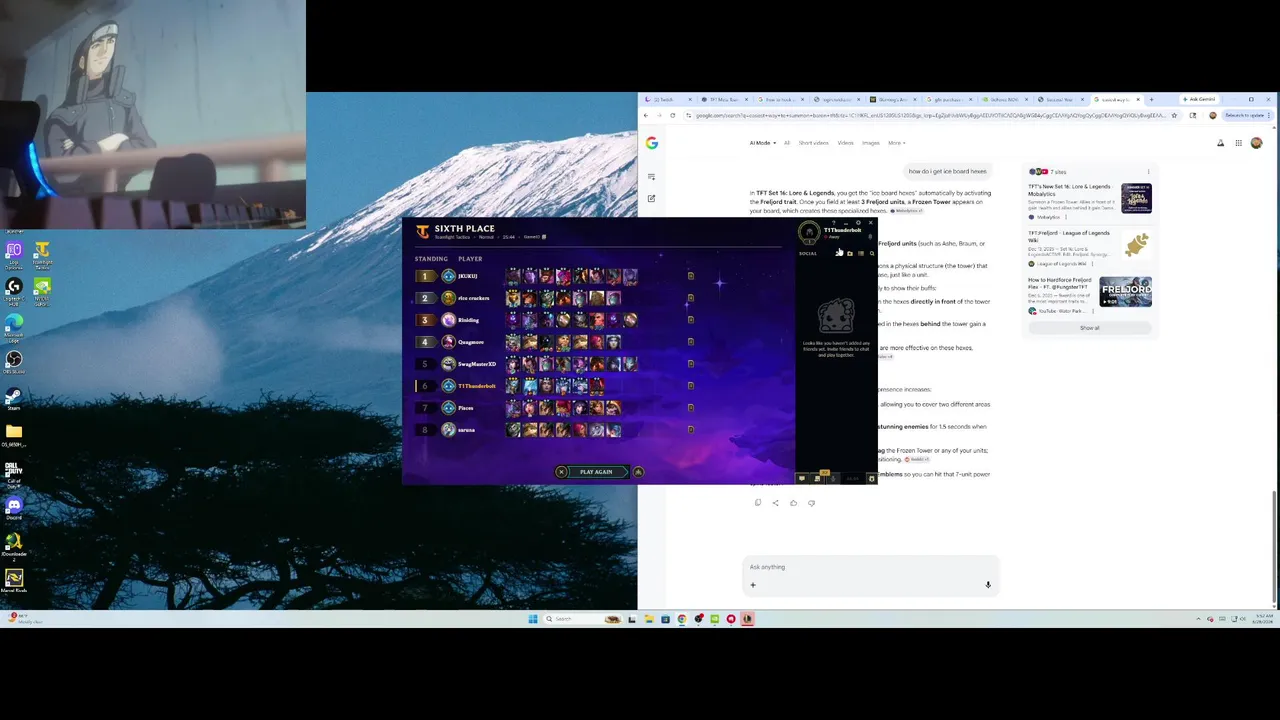Open chat icon at social panel bottom
Viewport: 1280px width, 720px height.
[x=802, y=478]
